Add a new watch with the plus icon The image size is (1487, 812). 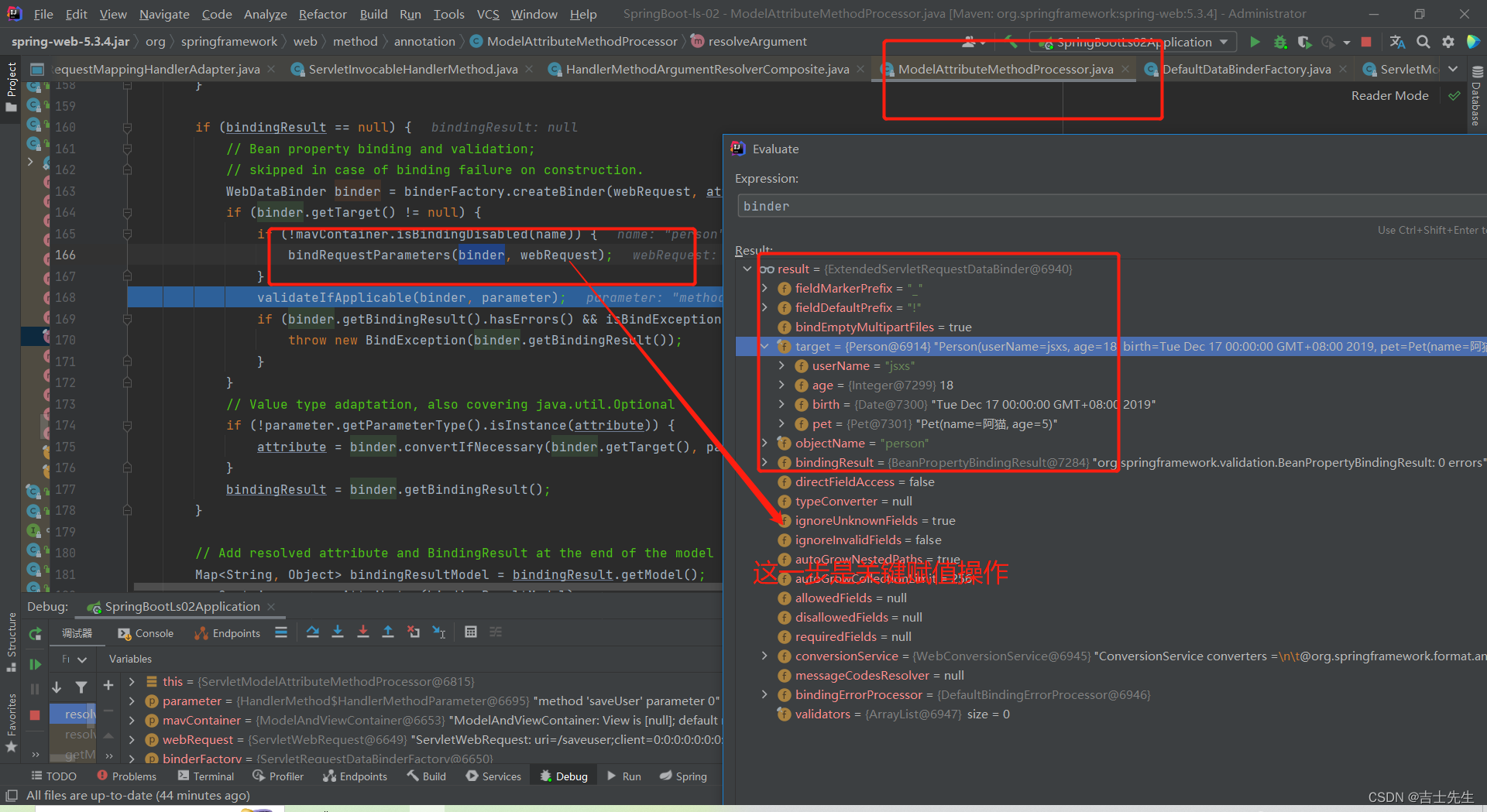coord(108,685)
